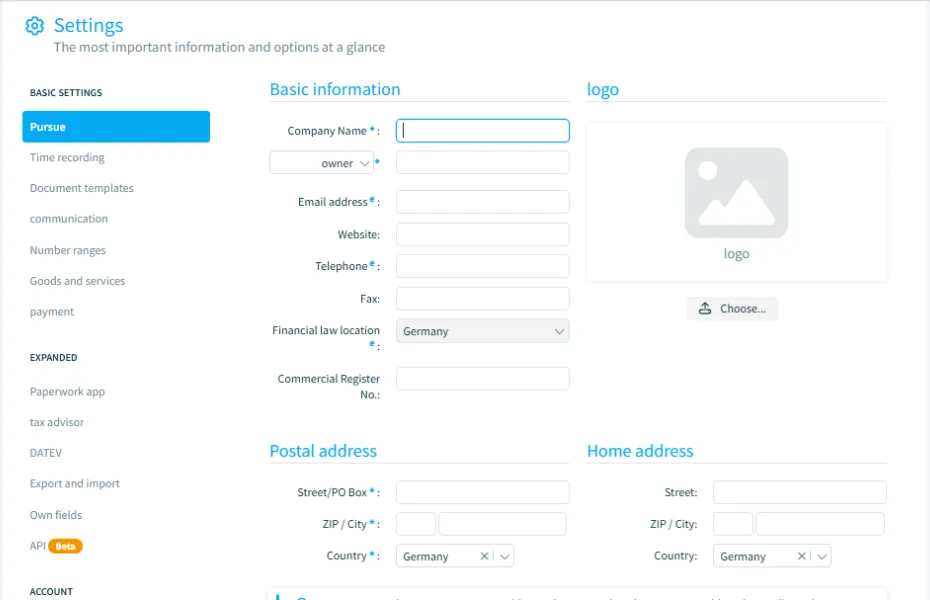Click the home address City field

pos(820,524)
